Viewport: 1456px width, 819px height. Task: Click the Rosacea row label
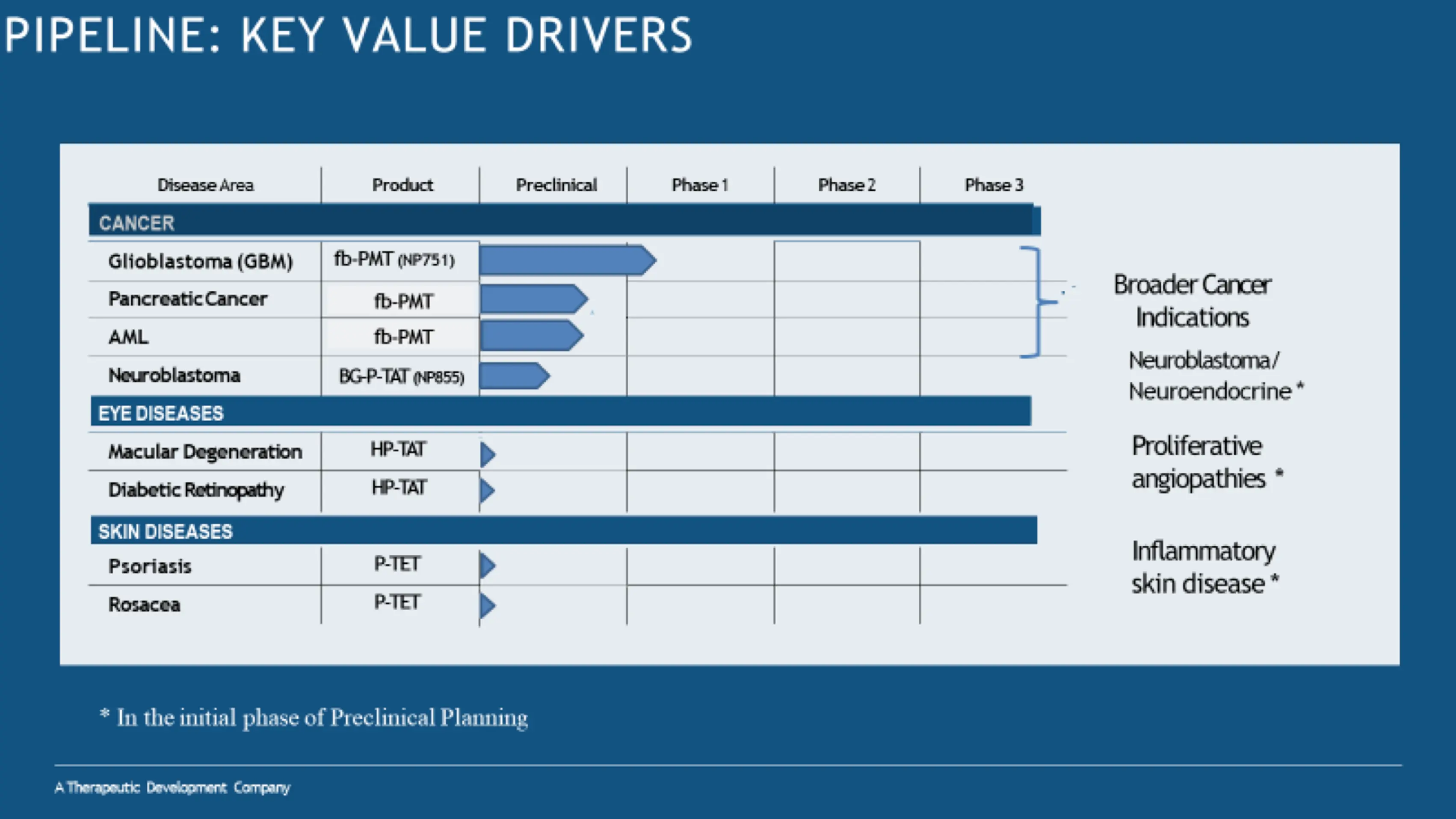point(144,604)
